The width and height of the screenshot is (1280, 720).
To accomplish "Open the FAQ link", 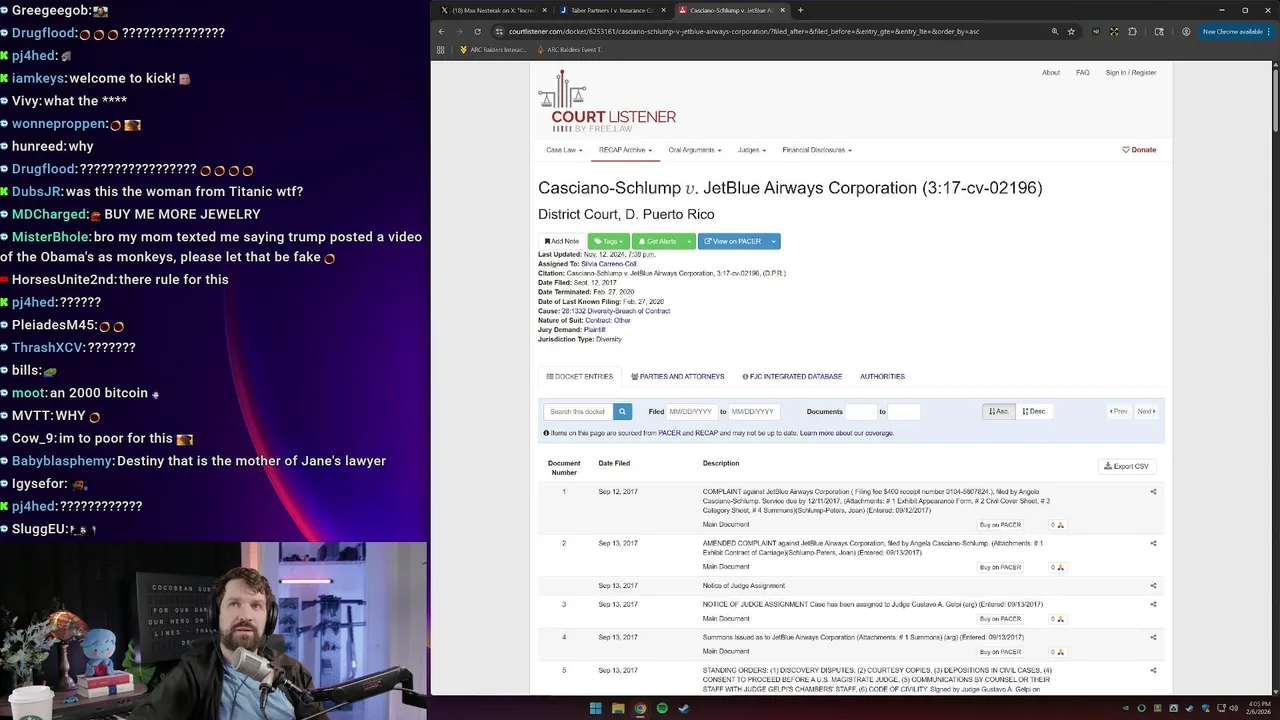I will [x=1083, y=73].
